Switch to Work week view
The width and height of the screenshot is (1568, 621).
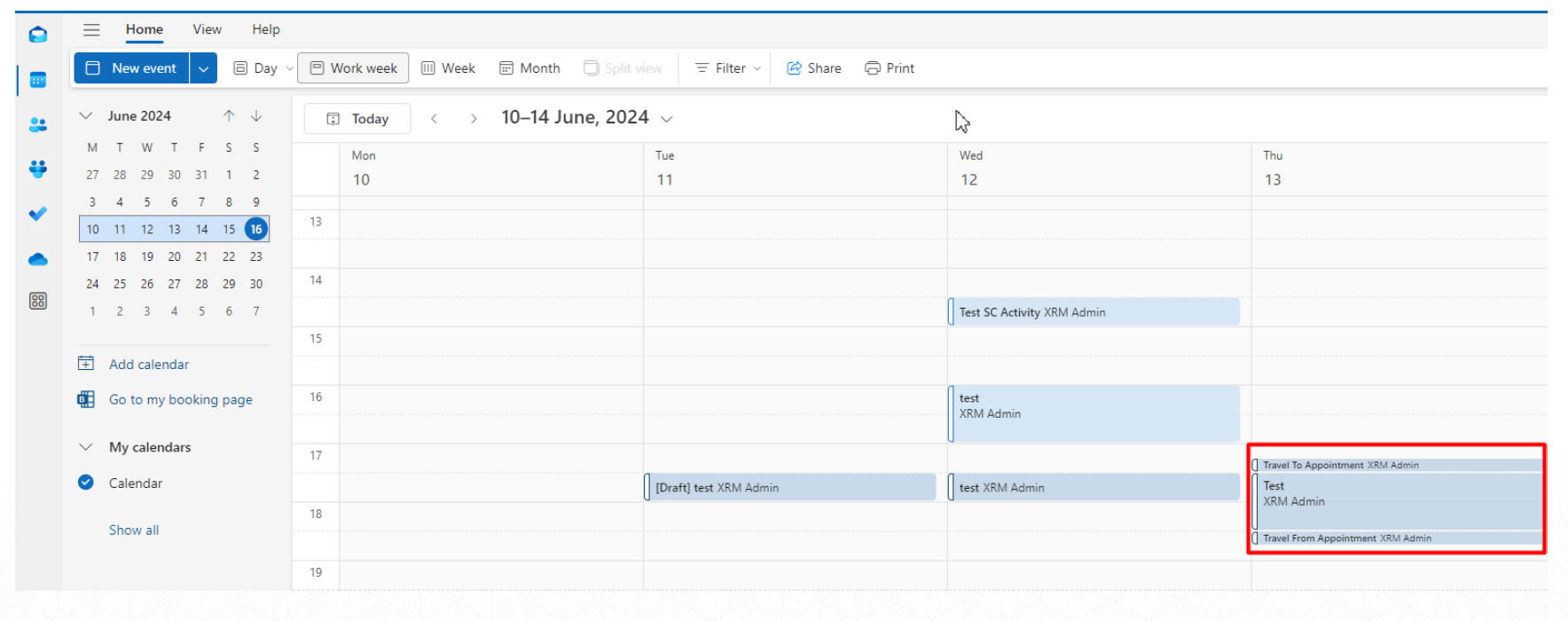[353, 68]
